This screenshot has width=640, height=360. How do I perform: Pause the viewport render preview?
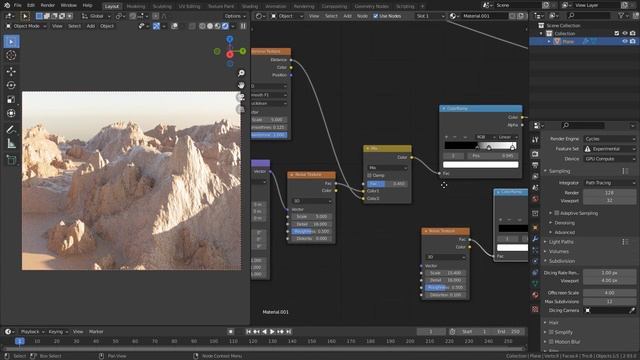tap(243, 26)
